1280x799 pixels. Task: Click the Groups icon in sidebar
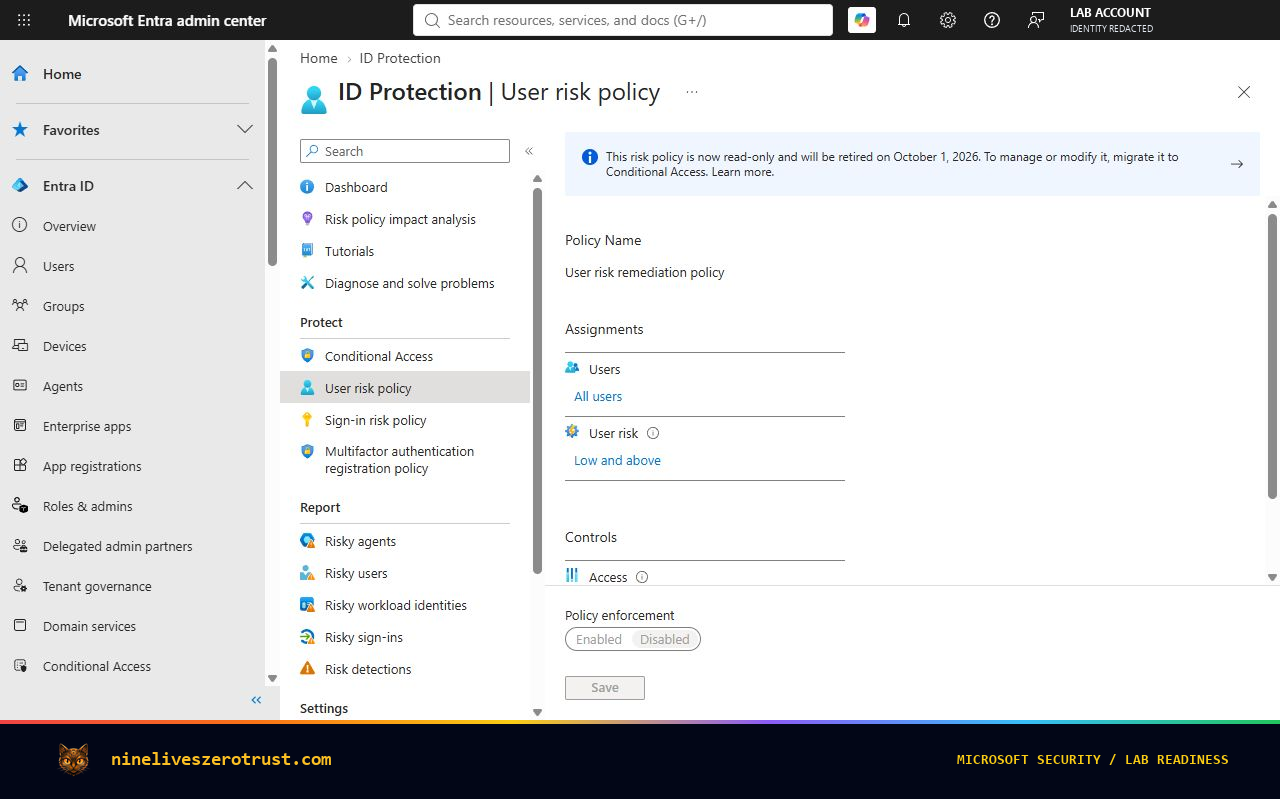pos(20,306)
